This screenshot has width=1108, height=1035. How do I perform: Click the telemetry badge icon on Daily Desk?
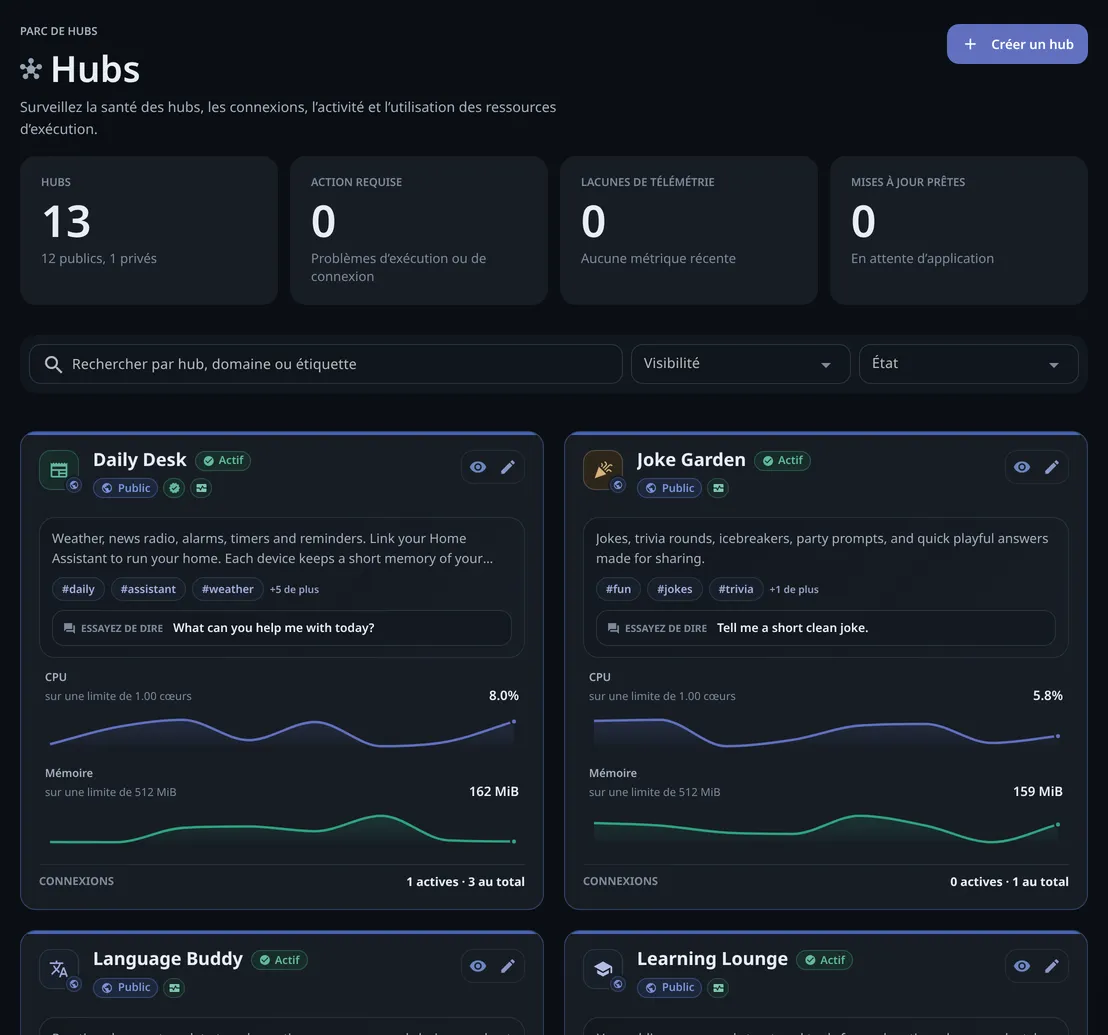pos(201,488)
